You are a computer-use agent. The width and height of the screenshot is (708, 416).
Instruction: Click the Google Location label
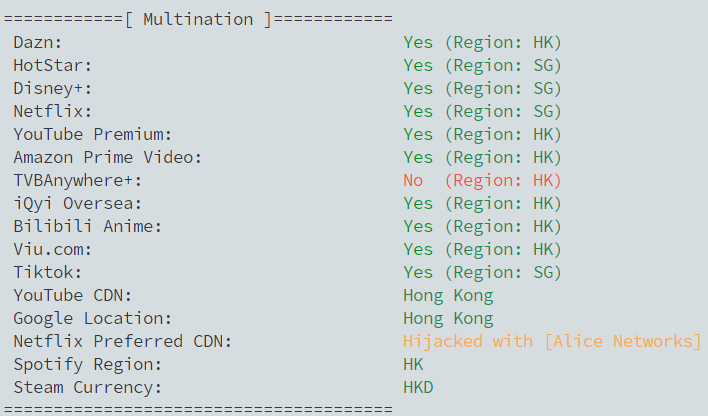tap(93, 319)
